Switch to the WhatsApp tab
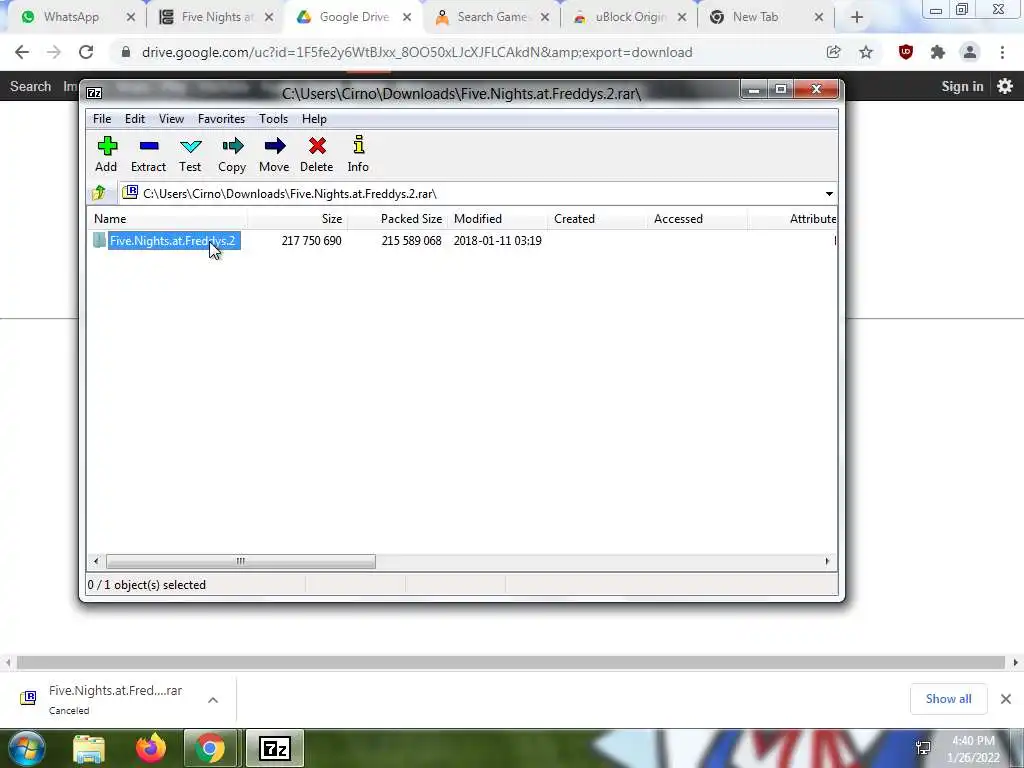The width and height of the screenshot is (1024, 768). click(x=71, y=17)
